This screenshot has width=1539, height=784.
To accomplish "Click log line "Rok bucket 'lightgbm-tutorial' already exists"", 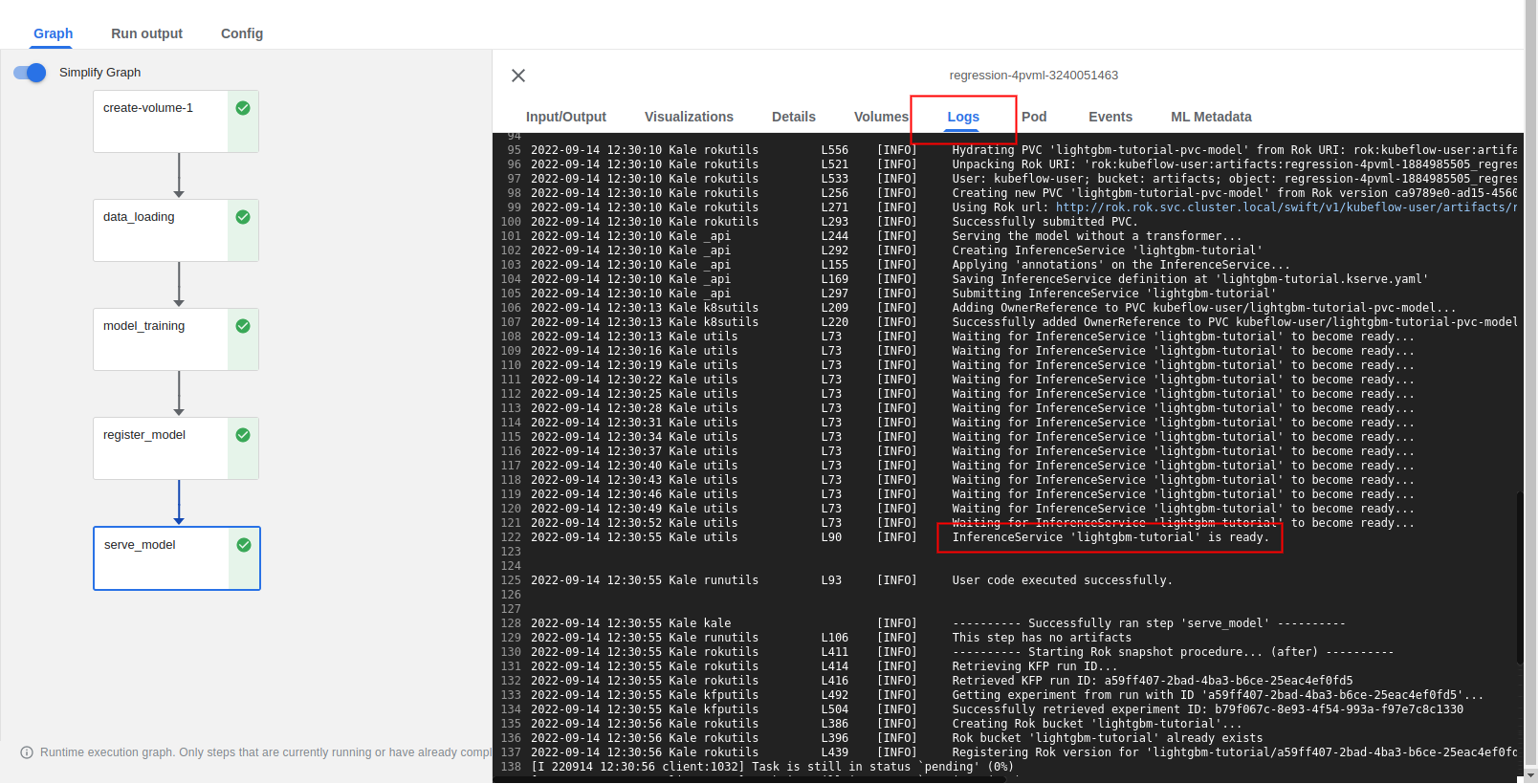I will coord(1108,738).
